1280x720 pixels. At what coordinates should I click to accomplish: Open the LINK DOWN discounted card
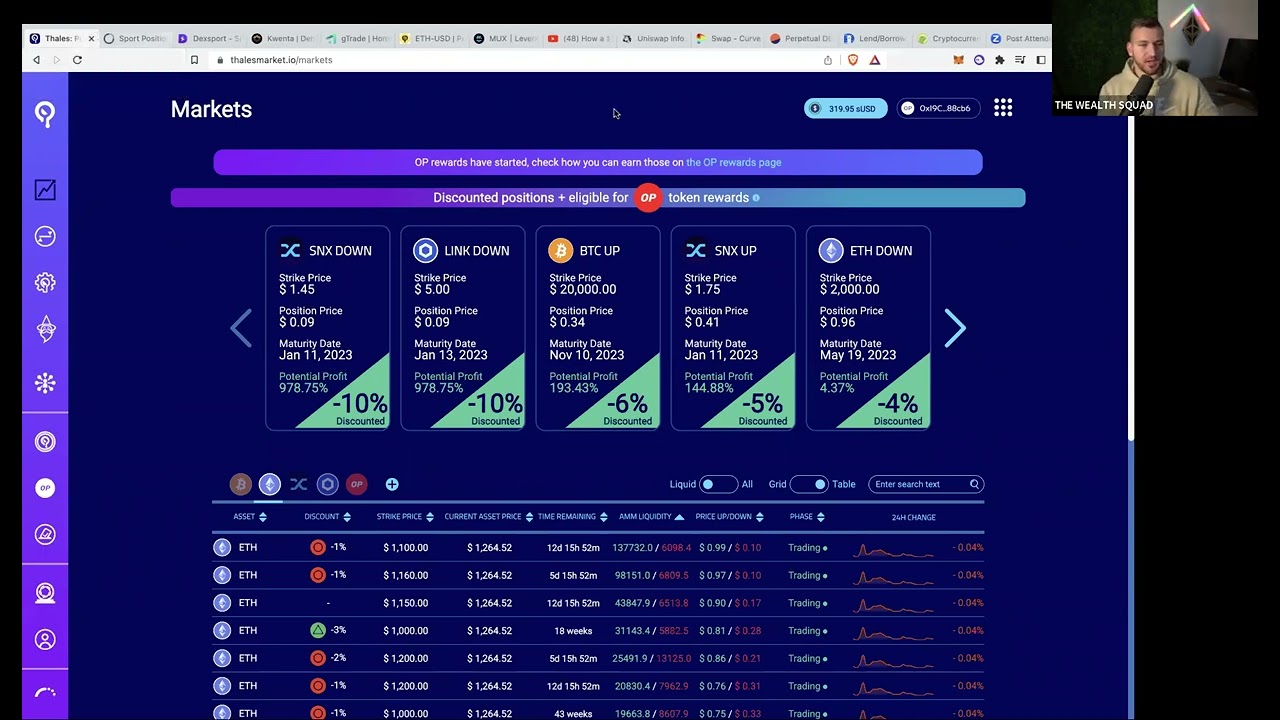(x=463, y=328)
